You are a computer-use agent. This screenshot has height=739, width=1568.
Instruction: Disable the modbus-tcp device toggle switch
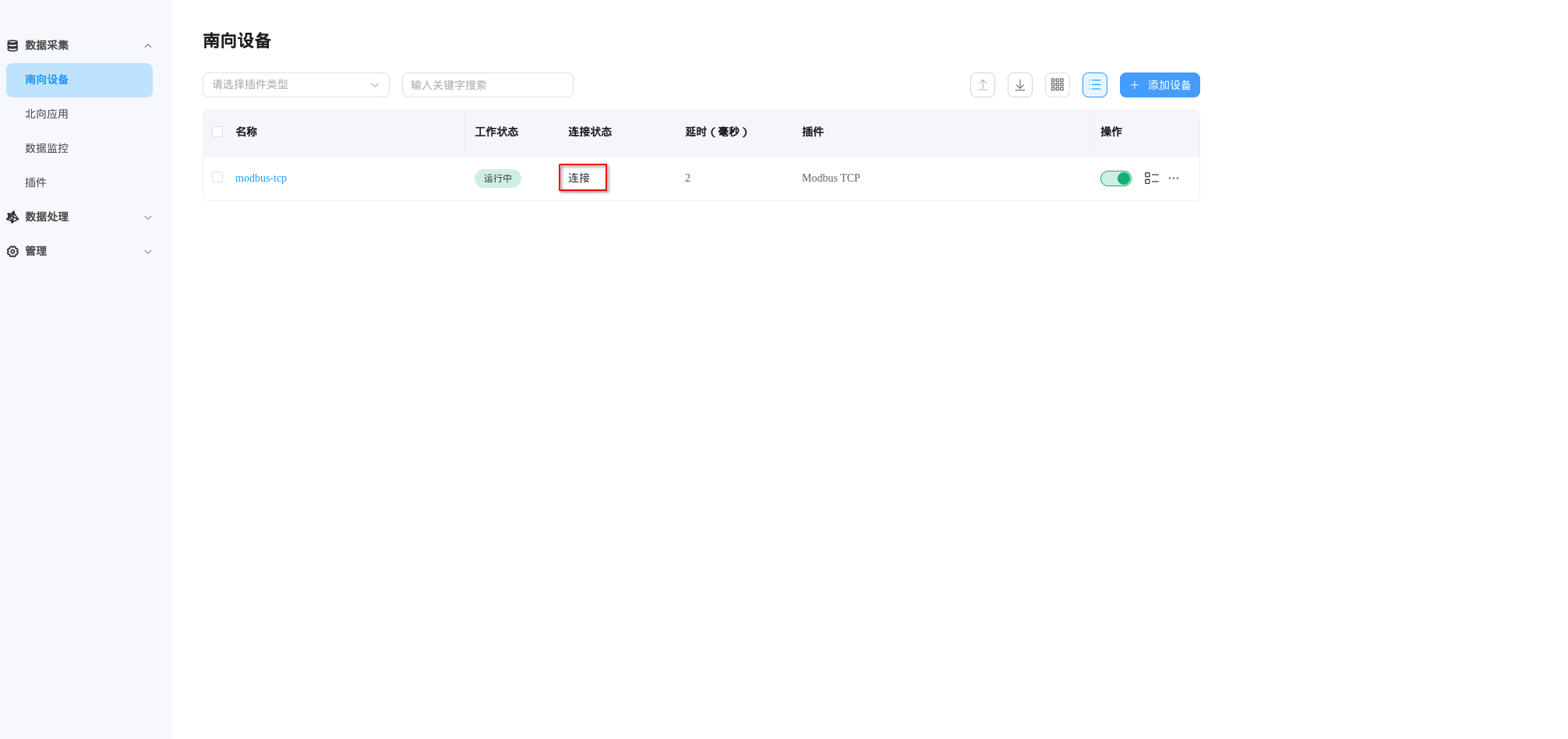coord(1115,178)
